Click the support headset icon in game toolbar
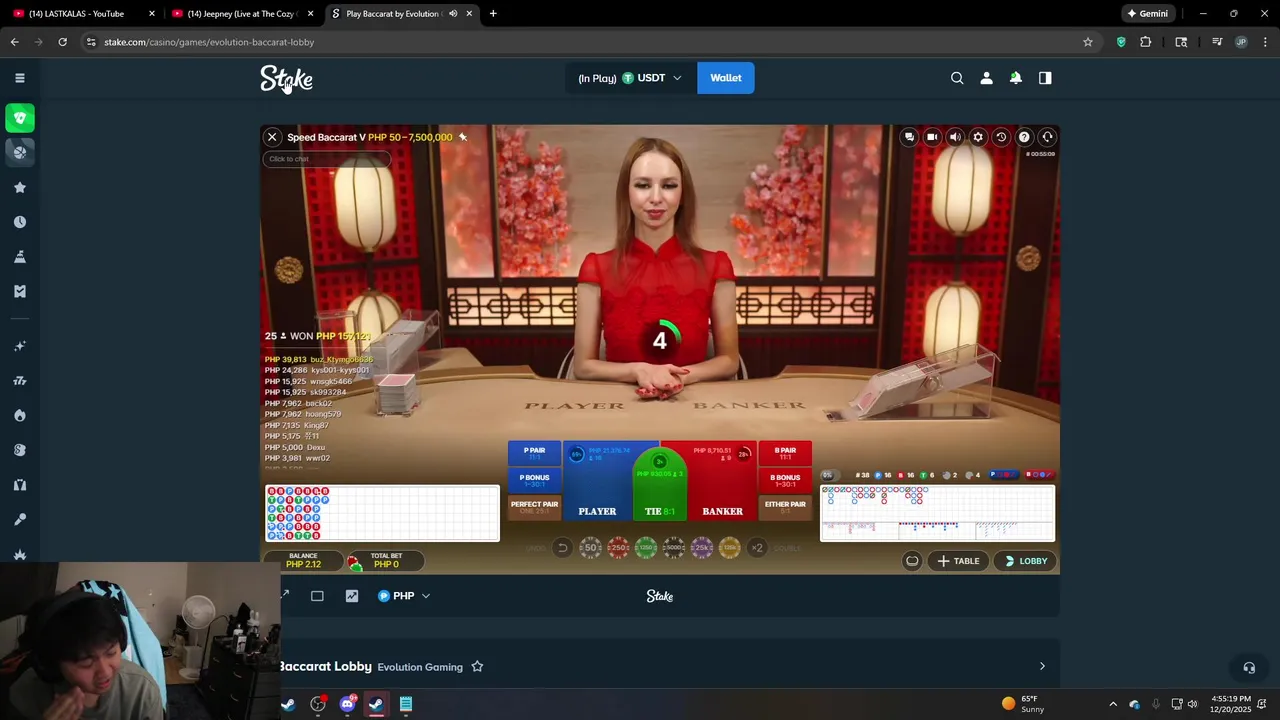 [1047, 137]
